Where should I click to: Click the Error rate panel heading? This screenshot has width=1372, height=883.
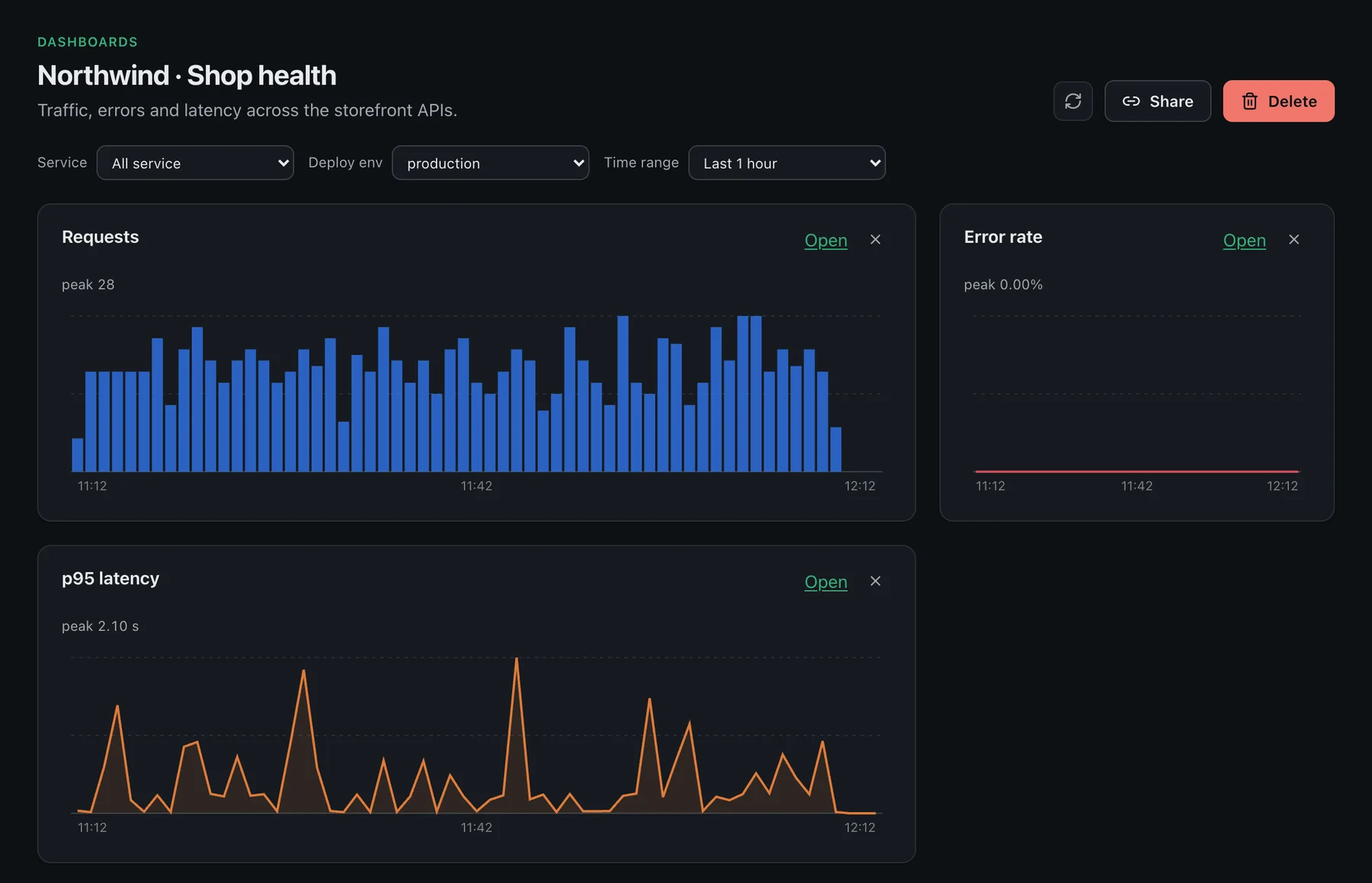[1002, 237]
